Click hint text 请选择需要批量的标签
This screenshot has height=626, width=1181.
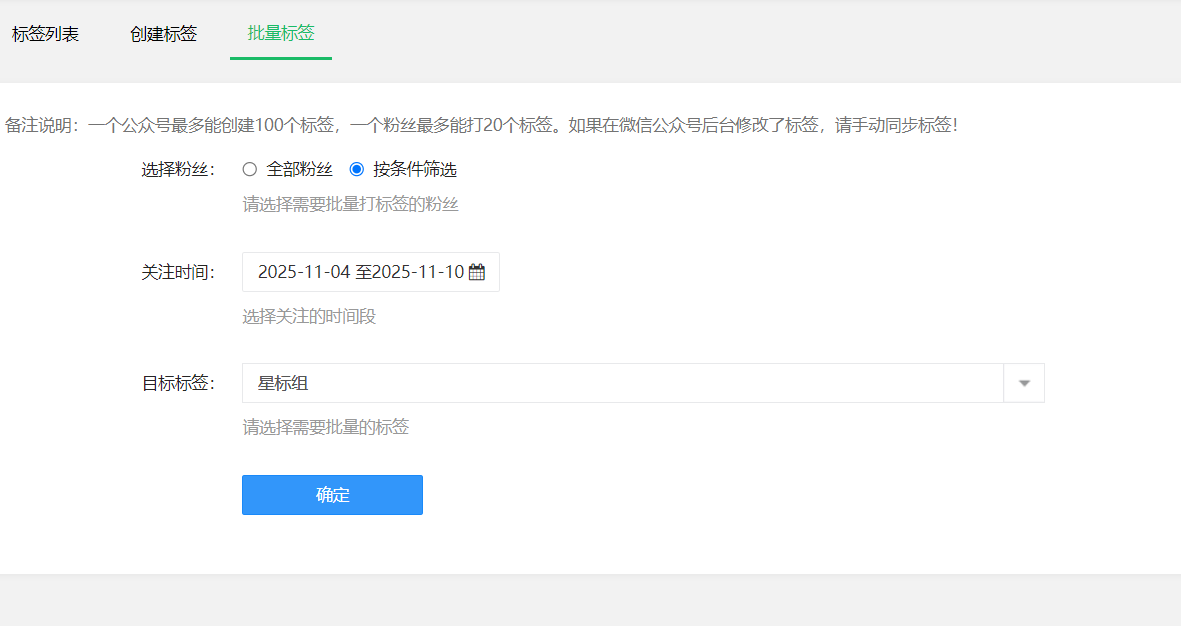325,428
